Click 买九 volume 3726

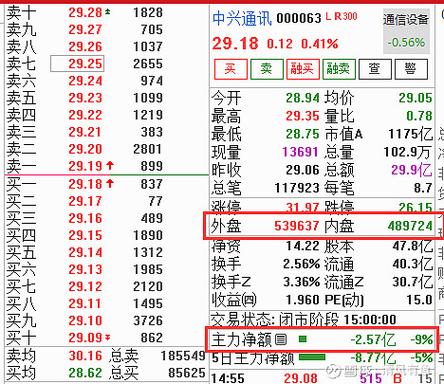pos(148,321)
